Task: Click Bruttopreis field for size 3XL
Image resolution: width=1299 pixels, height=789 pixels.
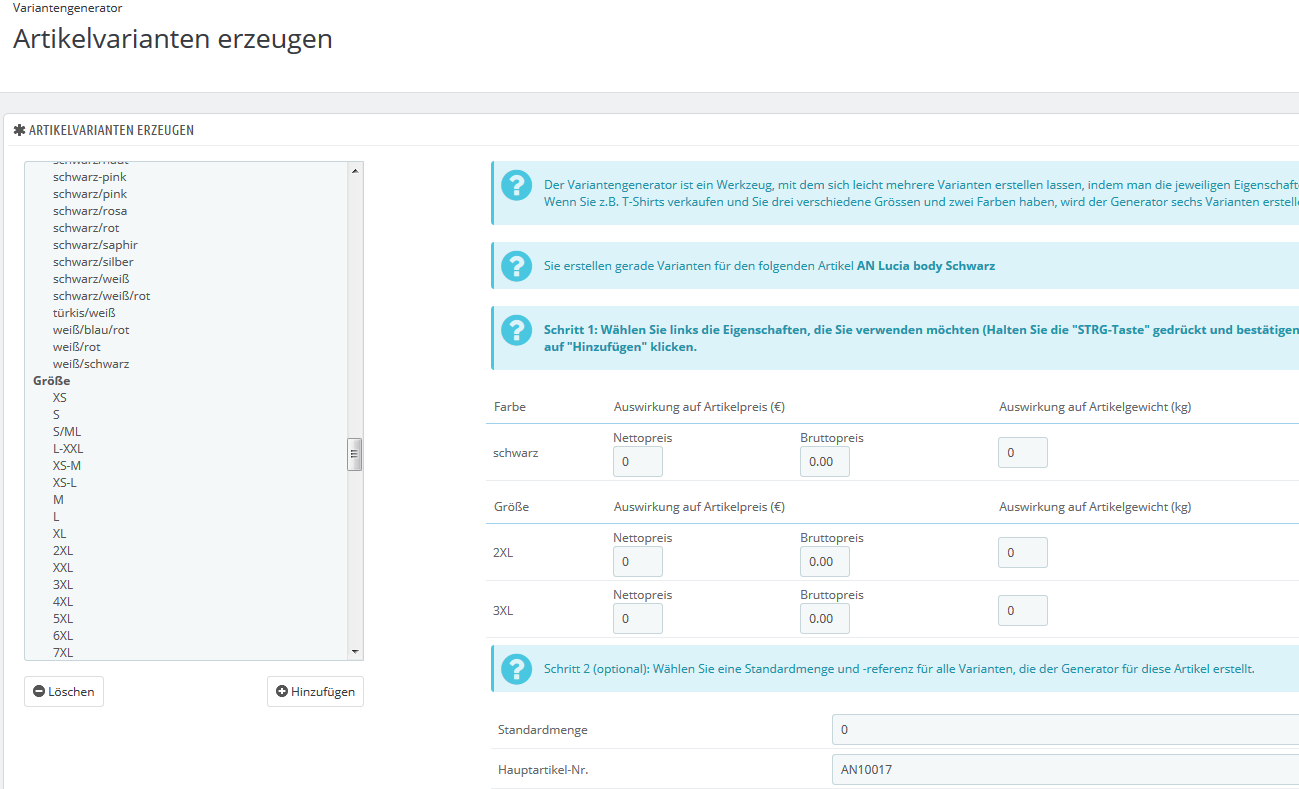Action: [x=824, y=619]
